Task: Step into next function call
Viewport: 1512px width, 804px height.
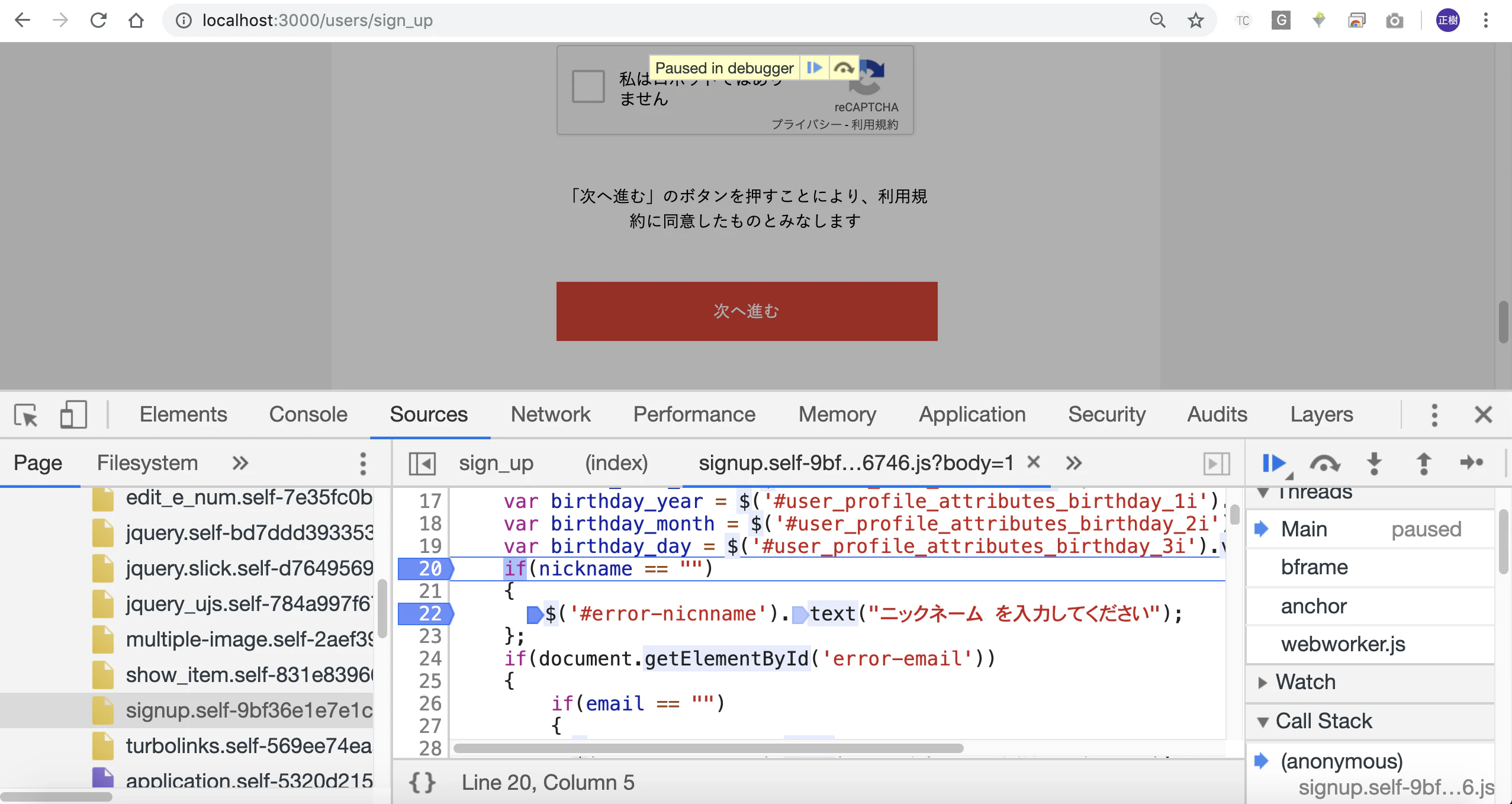Action: pyautogui.click(x=1374, y=463)
